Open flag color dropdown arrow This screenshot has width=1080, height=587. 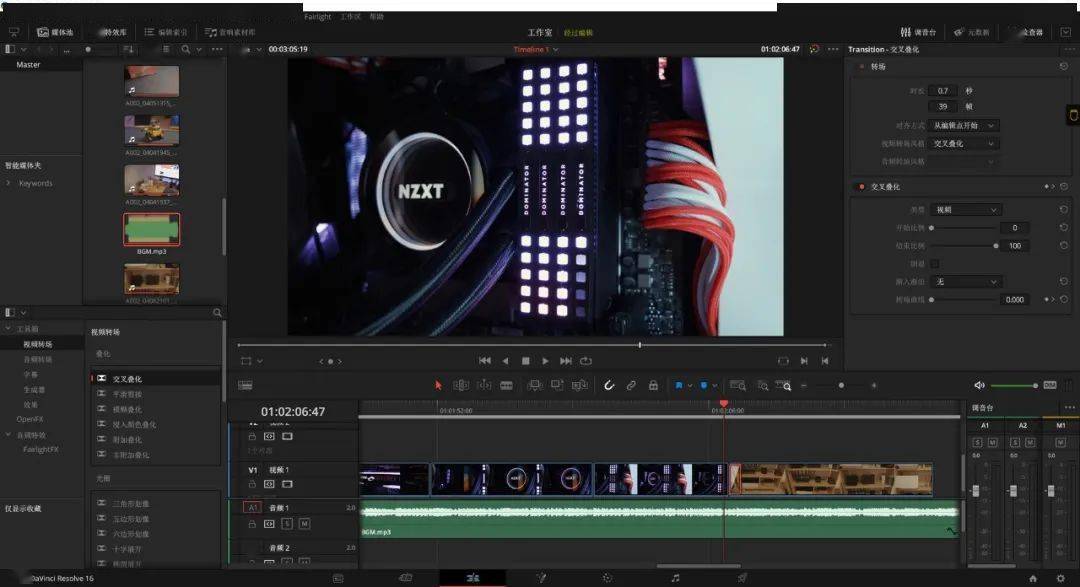[x=689, y=386]
